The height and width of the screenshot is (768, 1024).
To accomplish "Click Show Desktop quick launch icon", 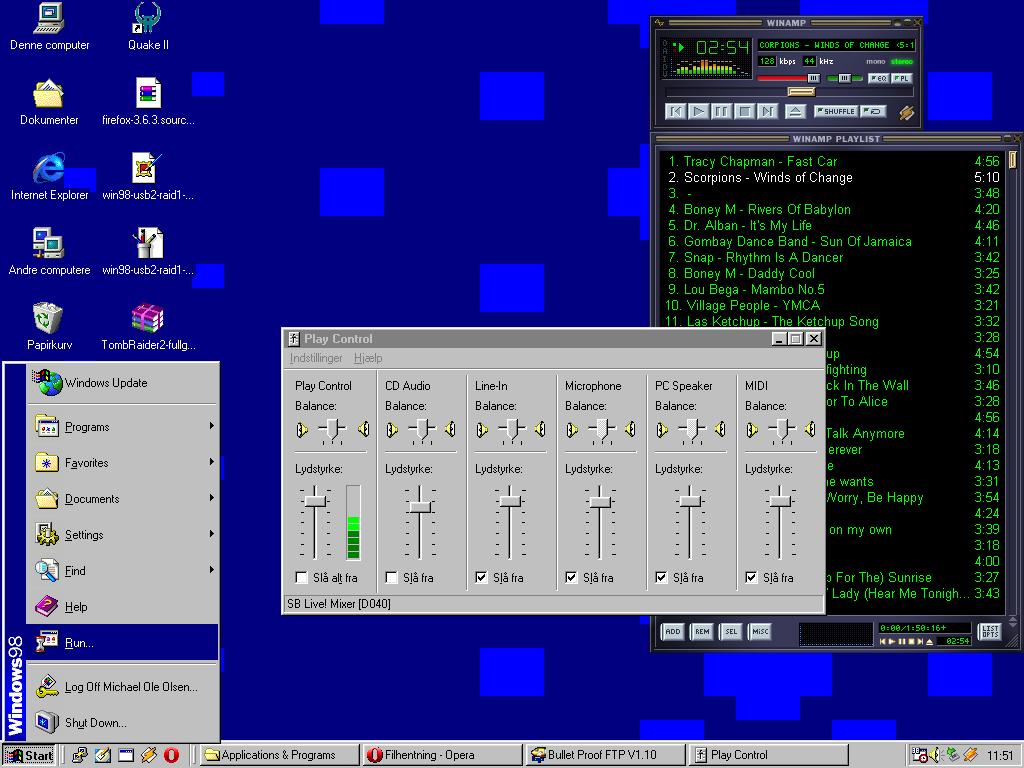I will (103, 755).
